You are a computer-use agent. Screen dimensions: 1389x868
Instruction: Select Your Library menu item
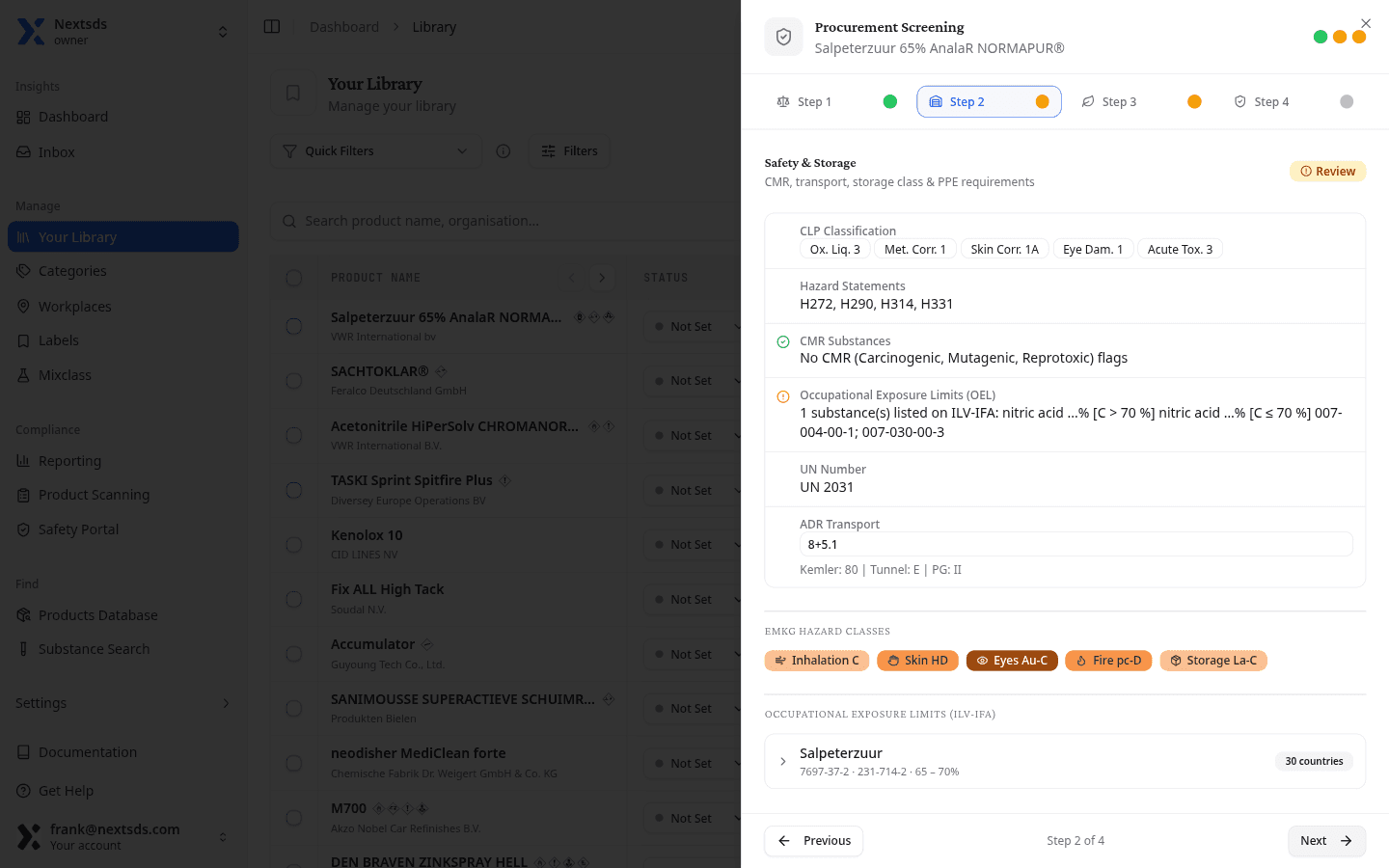(123, 237)
